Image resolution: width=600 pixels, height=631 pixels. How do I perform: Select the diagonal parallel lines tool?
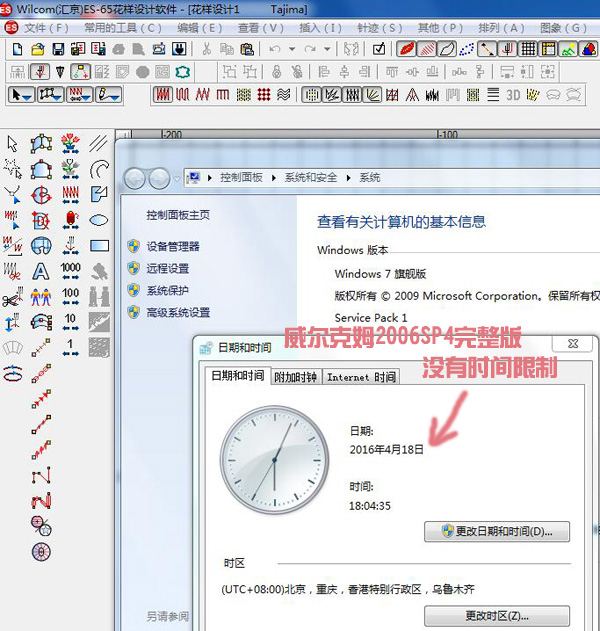tap(99, 143)
